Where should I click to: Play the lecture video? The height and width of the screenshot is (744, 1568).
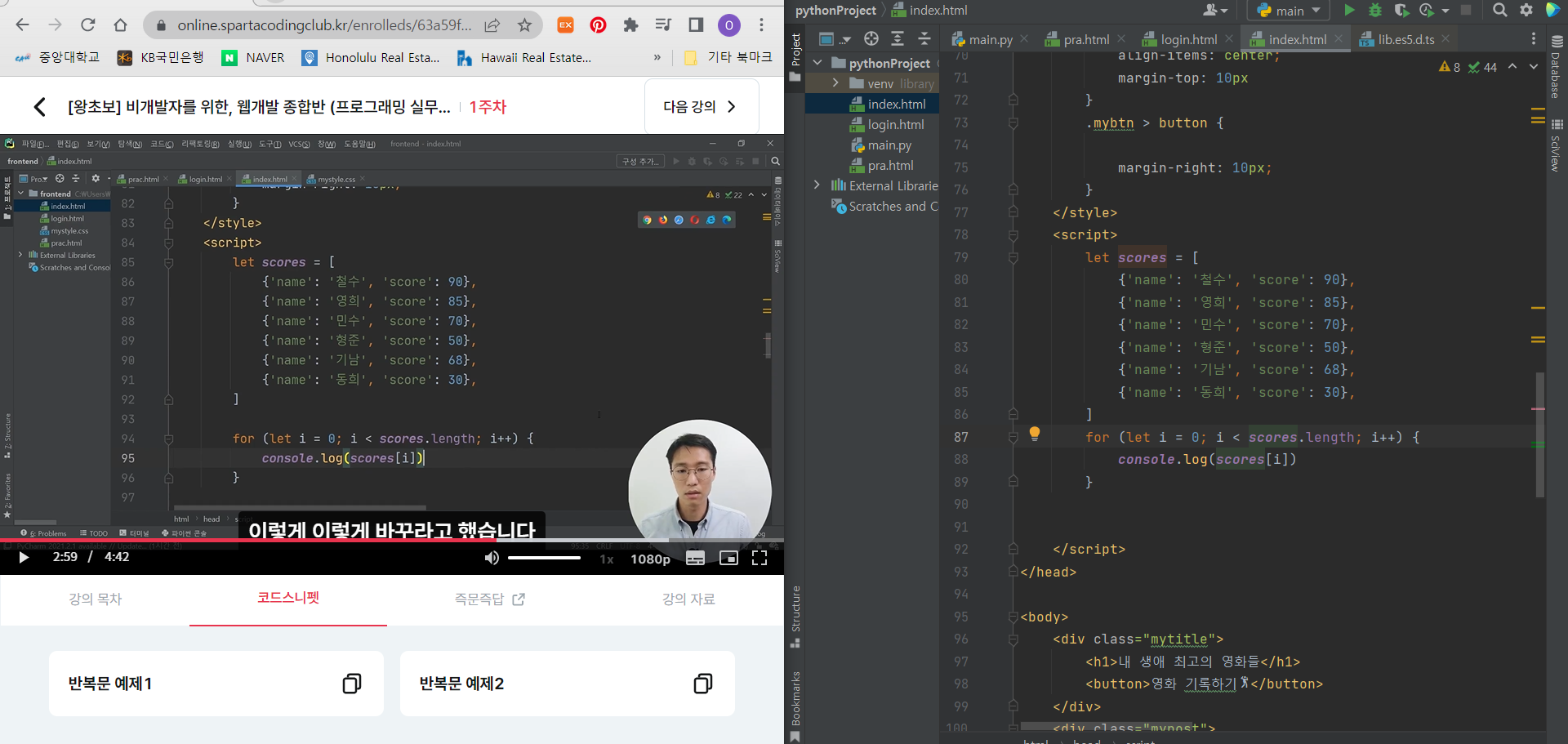[24, 558]
